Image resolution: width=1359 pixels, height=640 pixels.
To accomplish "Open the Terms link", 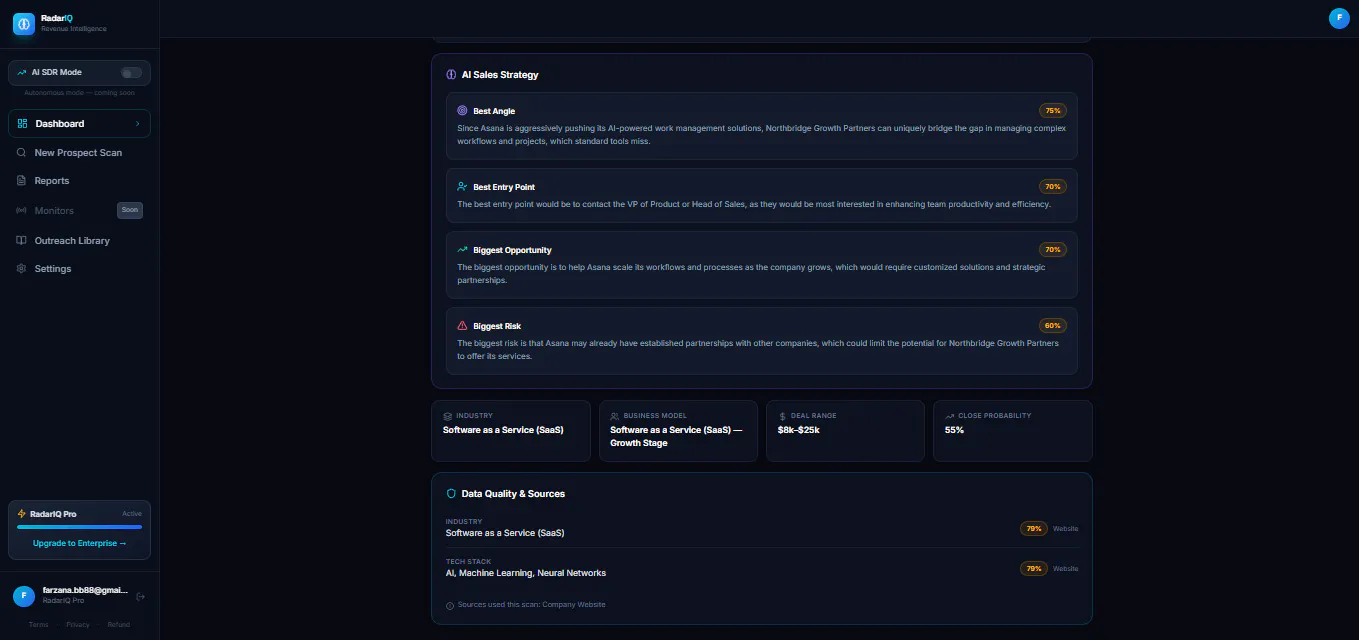I will tap(38, 625).
